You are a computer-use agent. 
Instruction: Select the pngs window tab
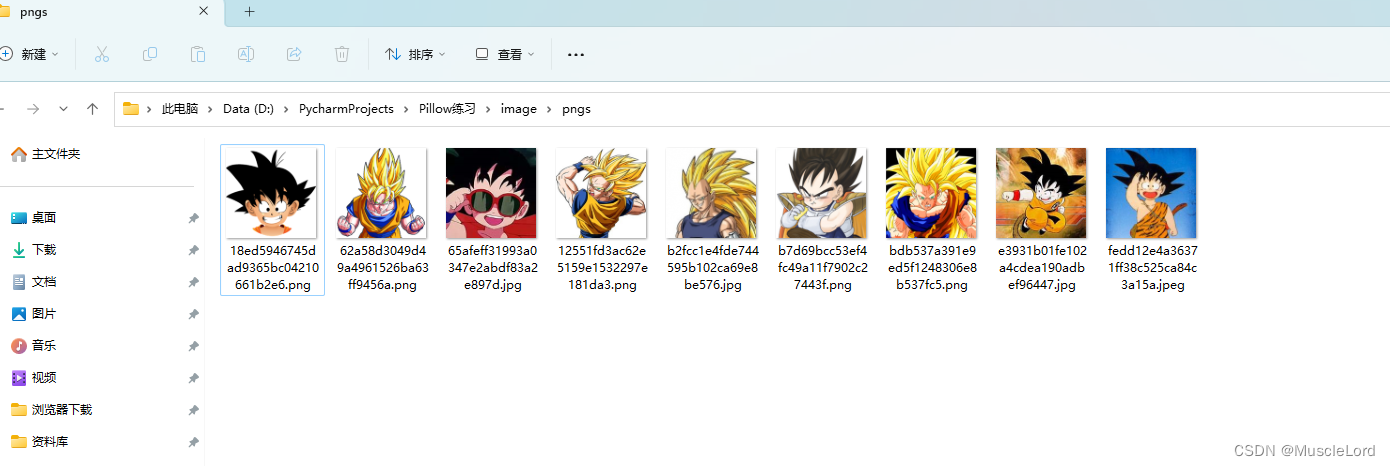pos(110,12)
